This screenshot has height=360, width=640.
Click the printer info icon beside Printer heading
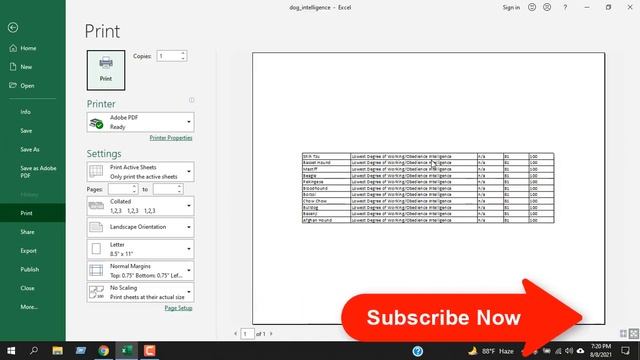[x=191, y=100]
